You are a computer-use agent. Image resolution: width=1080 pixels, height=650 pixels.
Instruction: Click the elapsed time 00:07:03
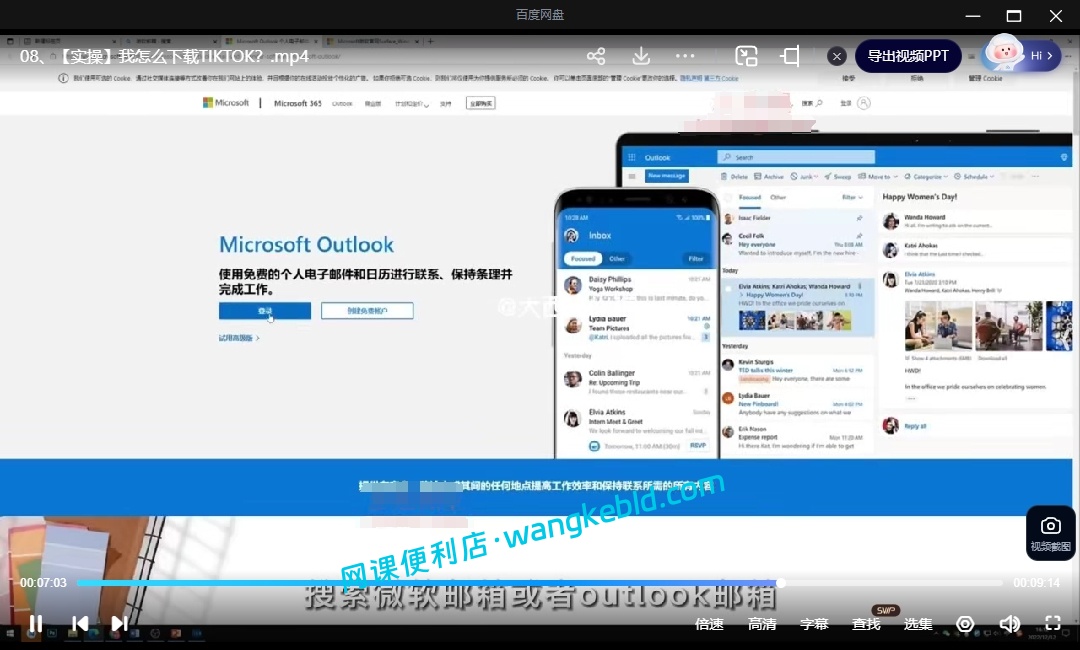(43, 583)
